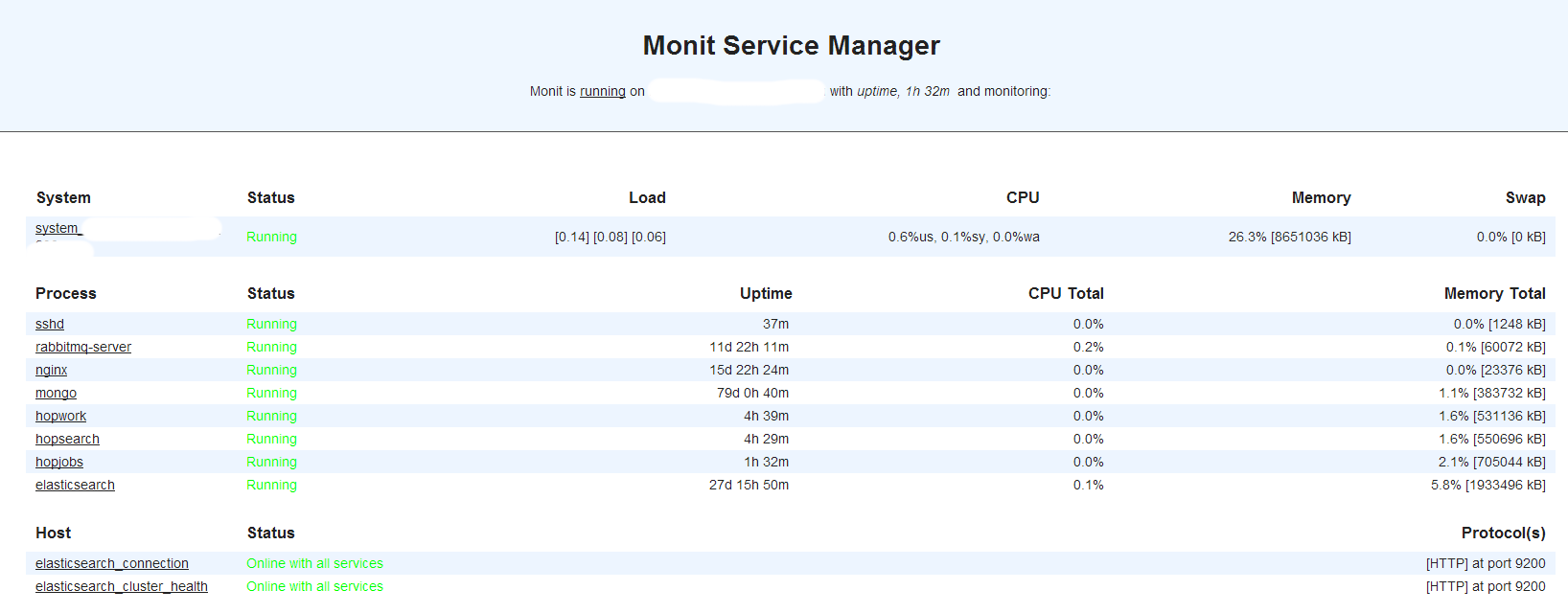The height and width of the screenshot is (613, 1568).
Task: Open the system details link
Action: (58, 229)
